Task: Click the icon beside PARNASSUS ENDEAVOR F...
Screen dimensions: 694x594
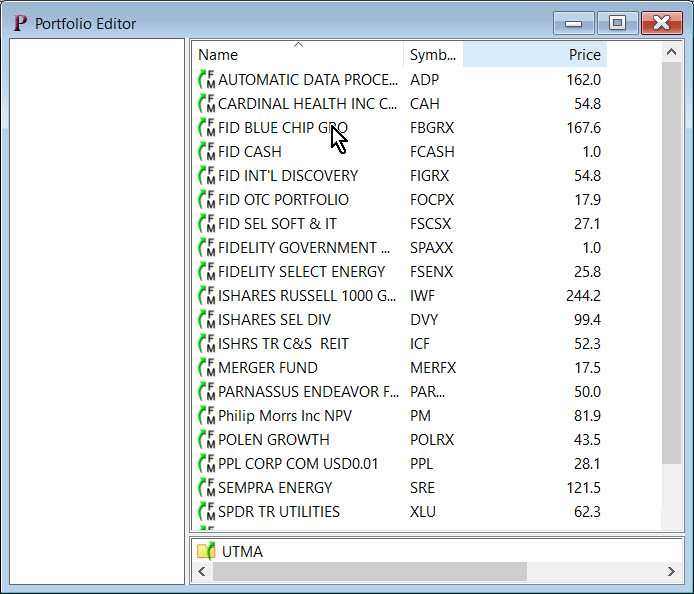Action: click(x=207, y=391)
